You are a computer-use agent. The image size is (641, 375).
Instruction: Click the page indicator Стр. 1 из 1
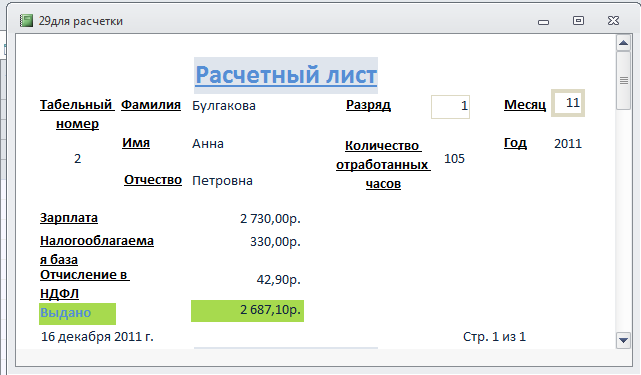pos(494,337)
